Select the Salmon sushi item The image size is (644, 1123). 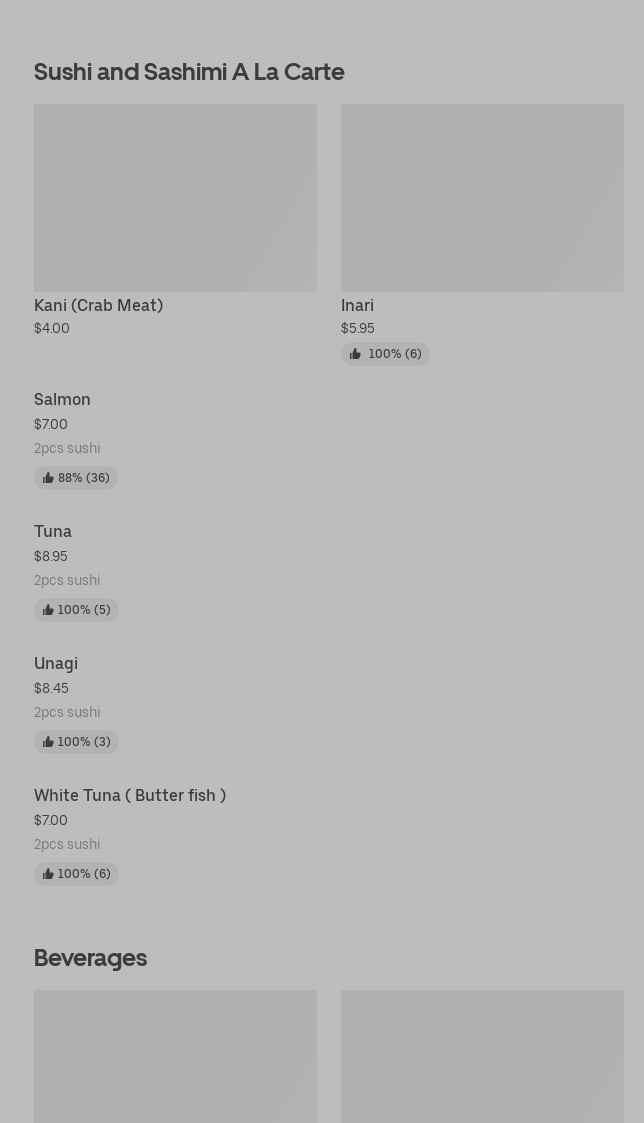tap(62, 399)
